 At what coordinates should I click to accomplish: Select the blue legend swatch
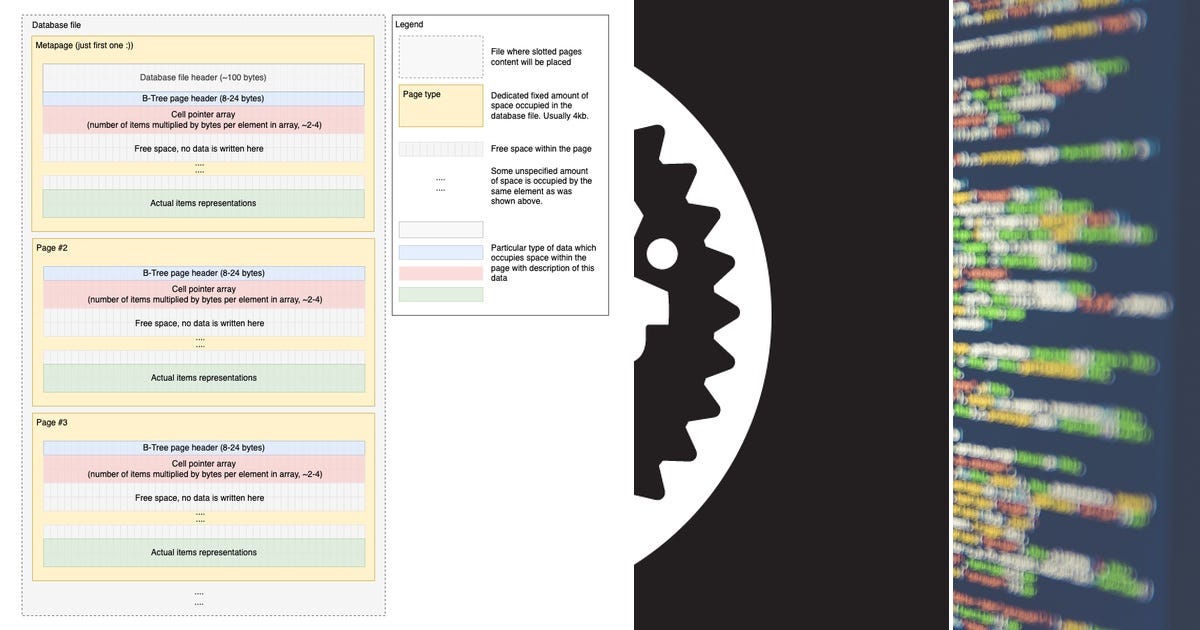coord(440,250)
